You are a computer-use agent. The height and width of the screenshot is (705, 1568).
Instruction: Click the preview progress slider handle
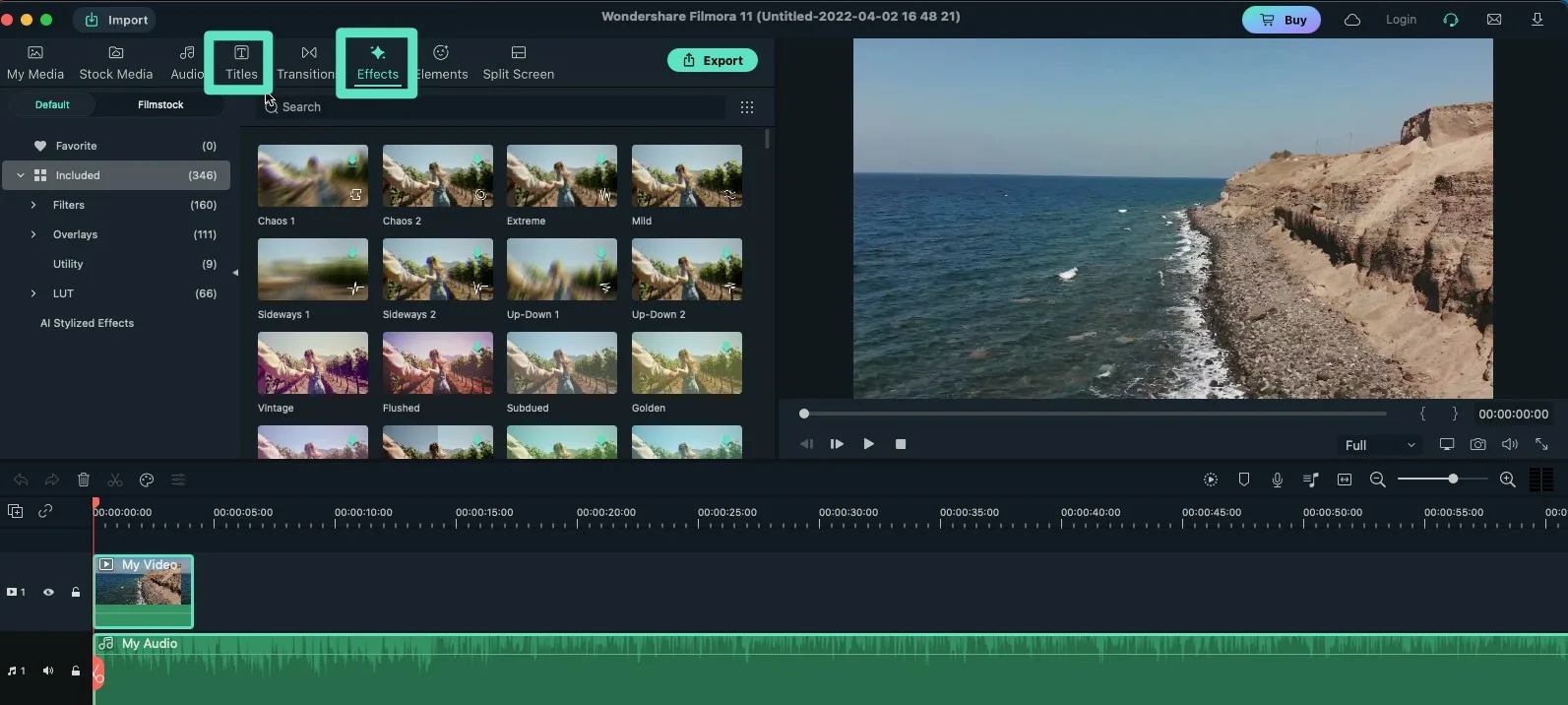[804, 414]
